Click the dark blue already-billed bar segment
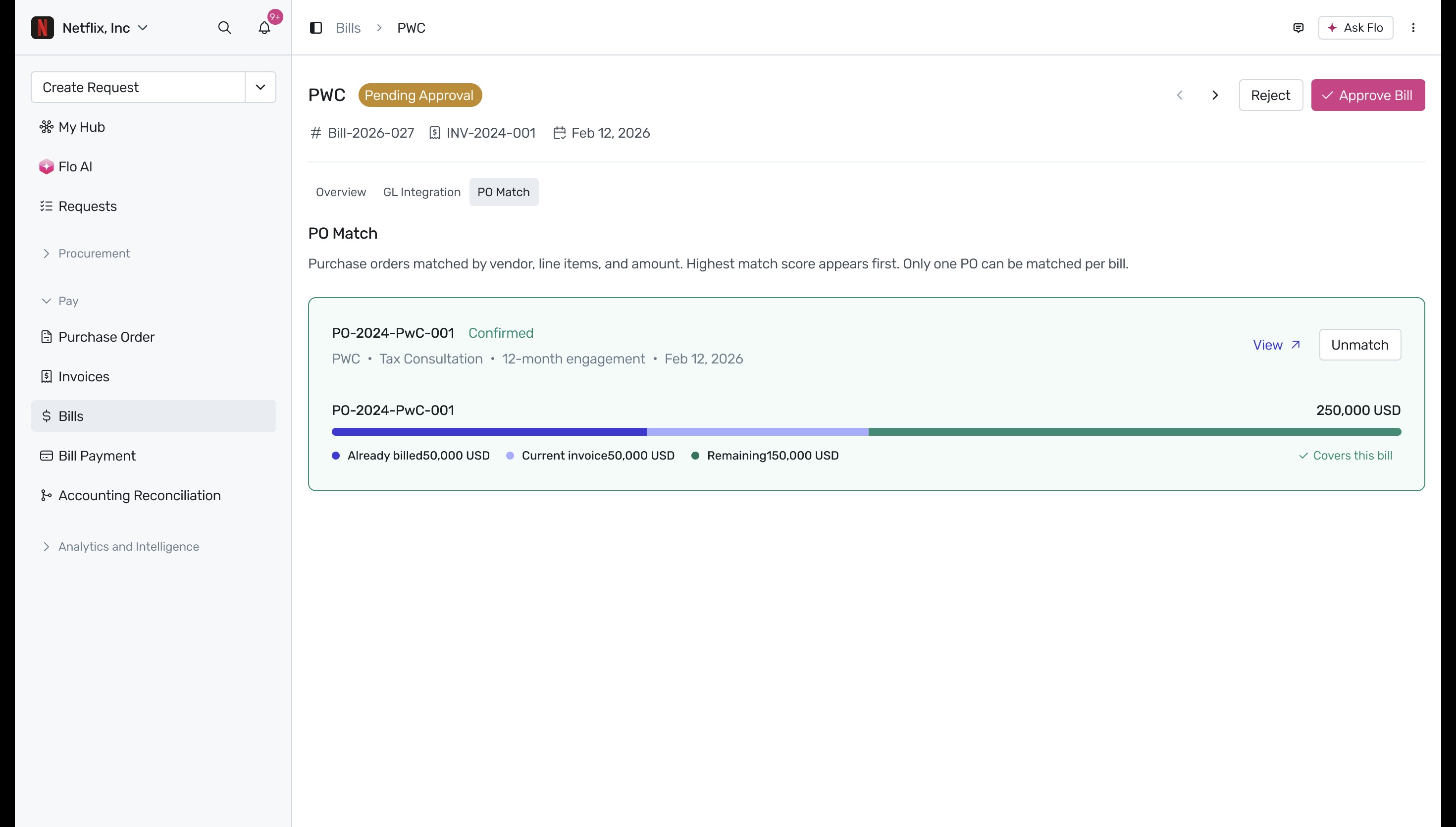The width and height of the screenshot is (1456, 827). click(489, 432)
